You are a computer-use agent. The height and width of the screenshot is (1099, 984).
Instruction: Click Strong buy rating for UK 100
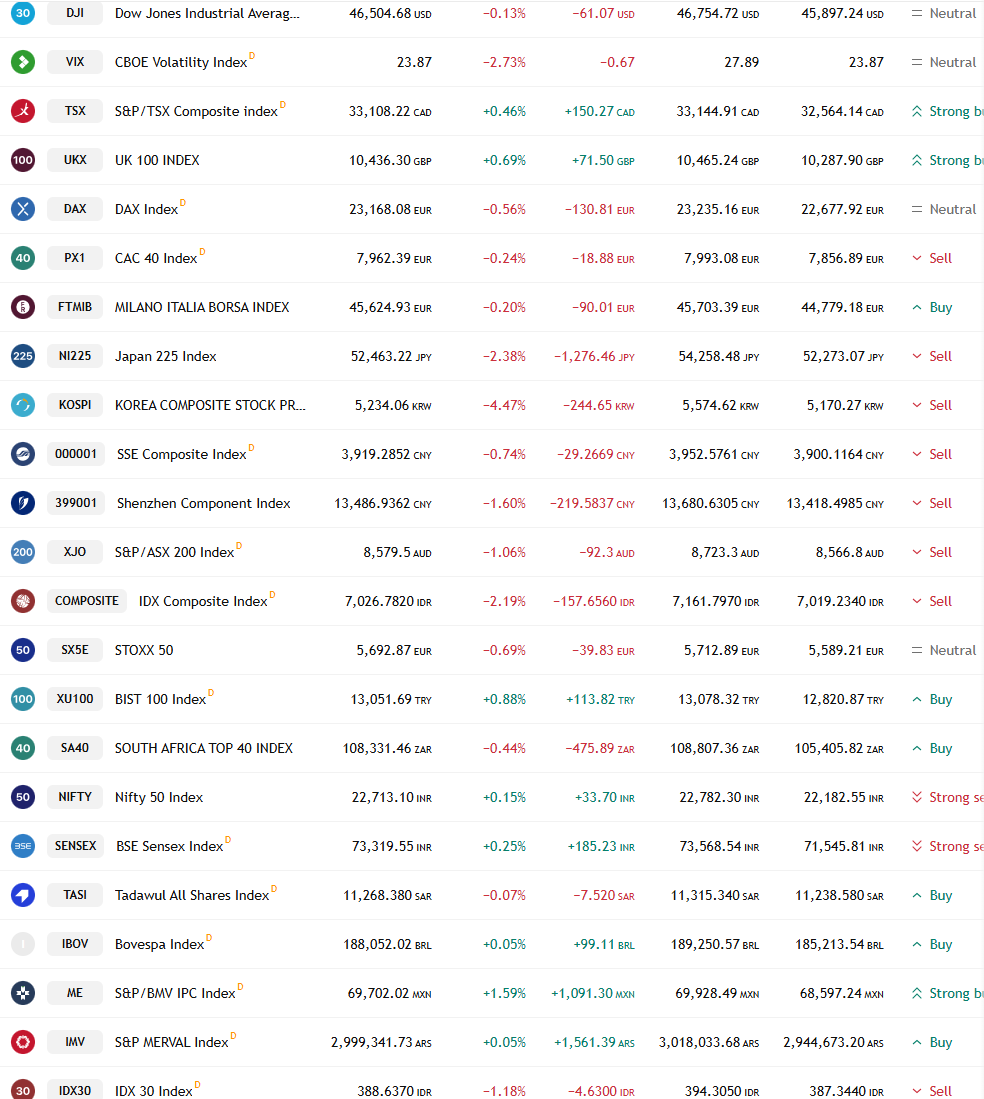pos(948,160)
